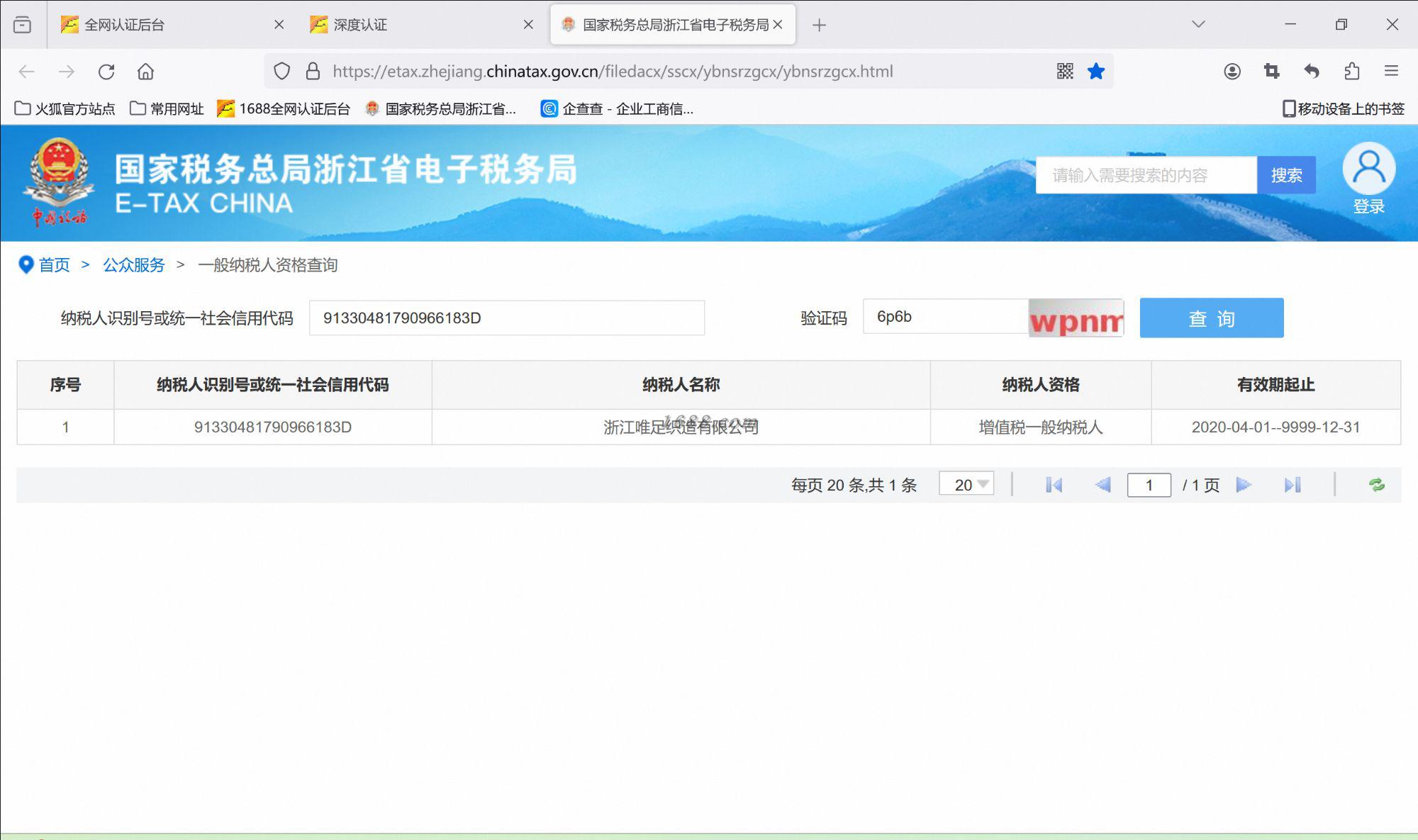1418x840 pixels.
Task: Go to the last page arrow icon
Action: coord(1292,485)
